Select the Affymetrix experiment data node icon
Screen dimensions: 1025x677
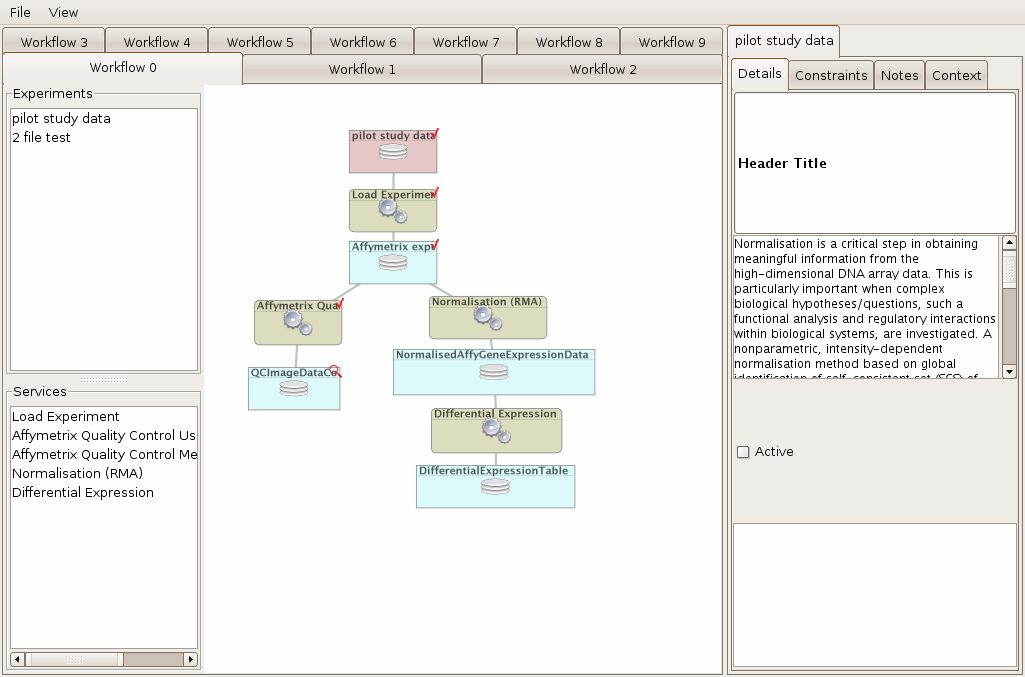coord(393,262)
